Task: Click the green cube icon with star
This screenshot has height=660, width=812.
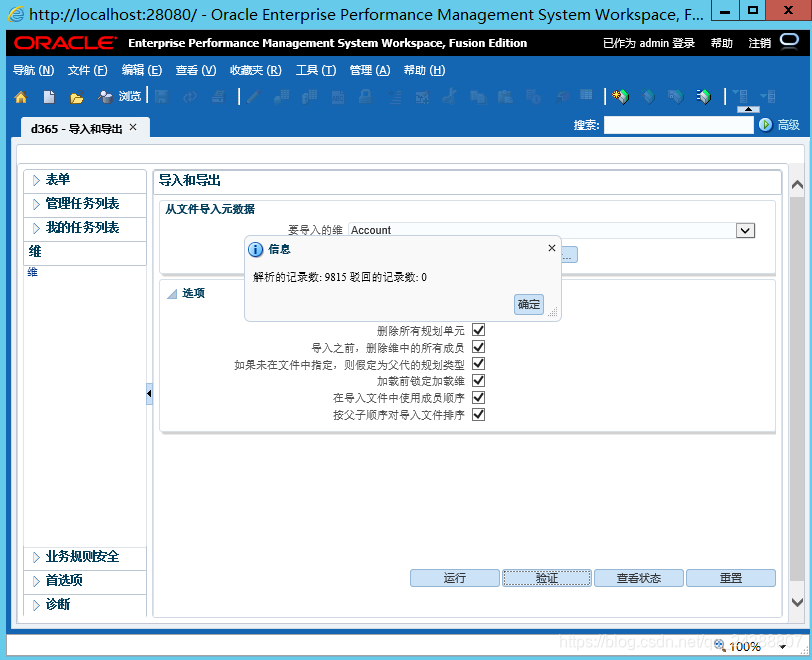Action: point(620,97)
